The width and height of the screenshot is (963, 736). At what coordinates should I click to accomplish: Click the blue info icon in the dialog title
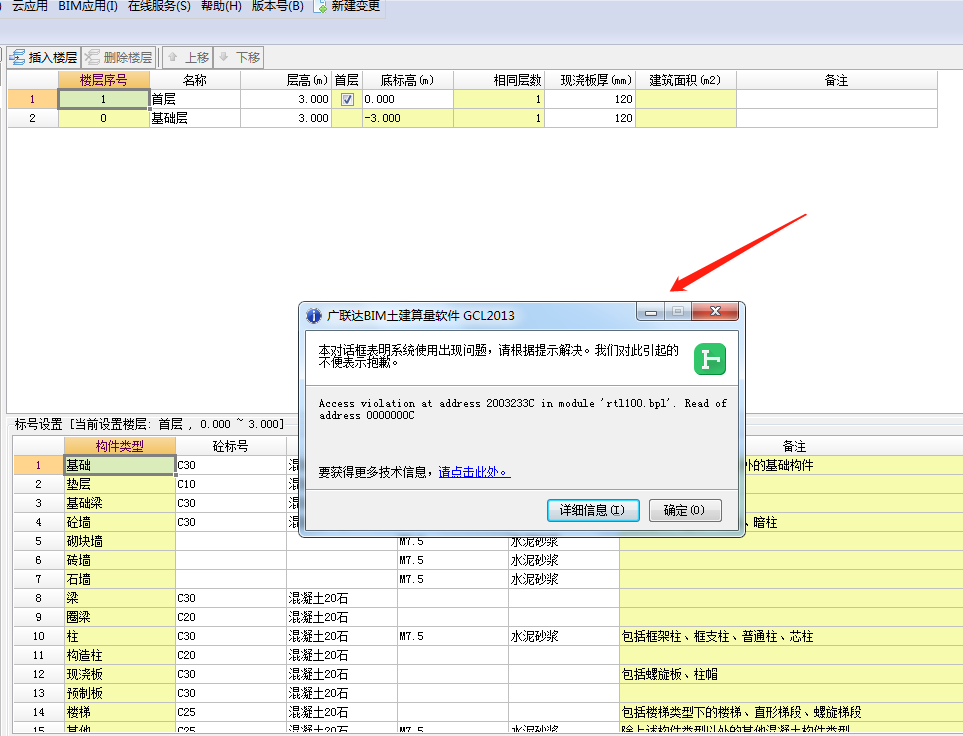click(313, 316)
